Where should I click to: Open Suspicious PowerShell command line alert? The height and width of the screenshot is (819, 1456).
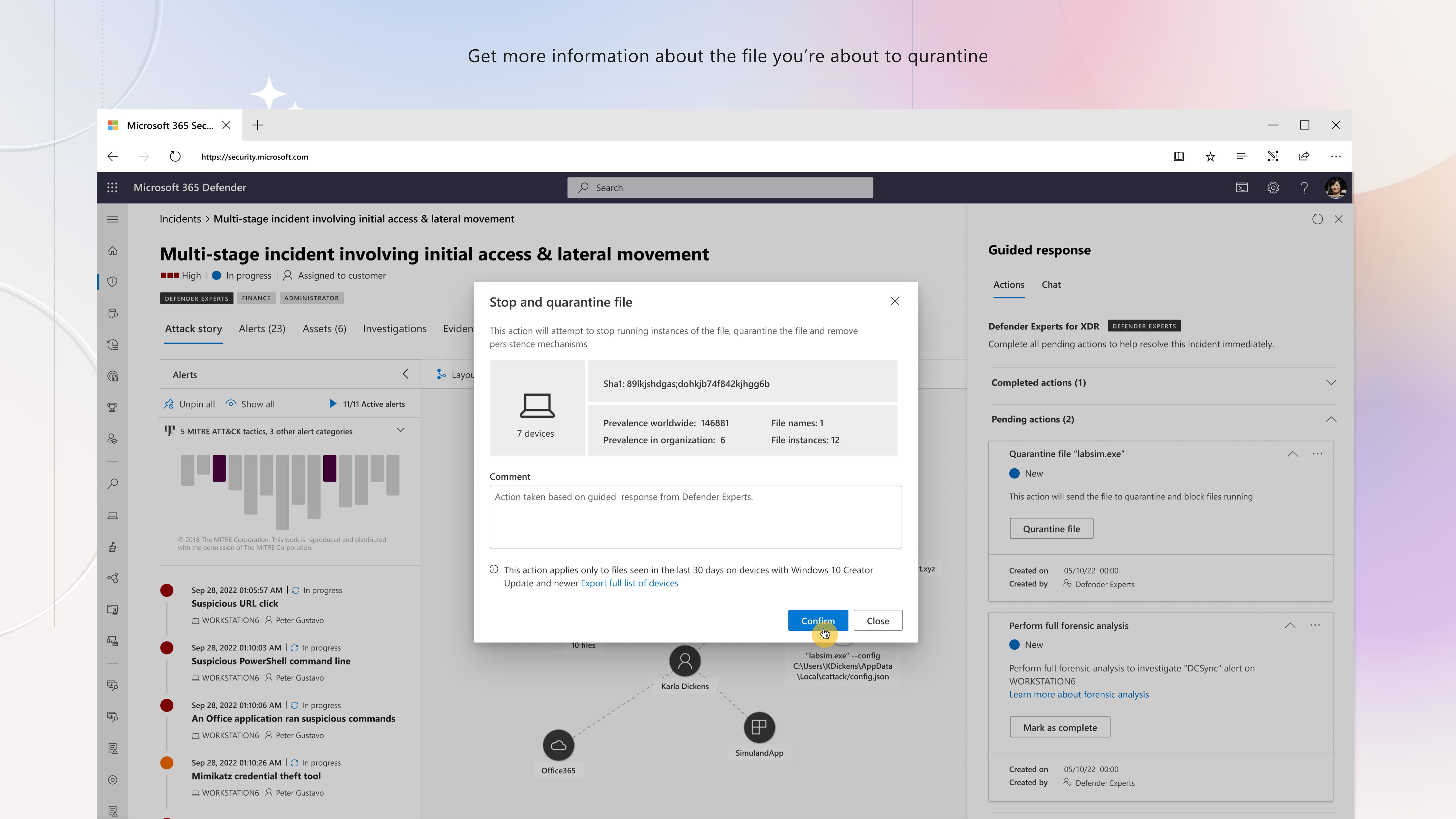pos(271,661)
